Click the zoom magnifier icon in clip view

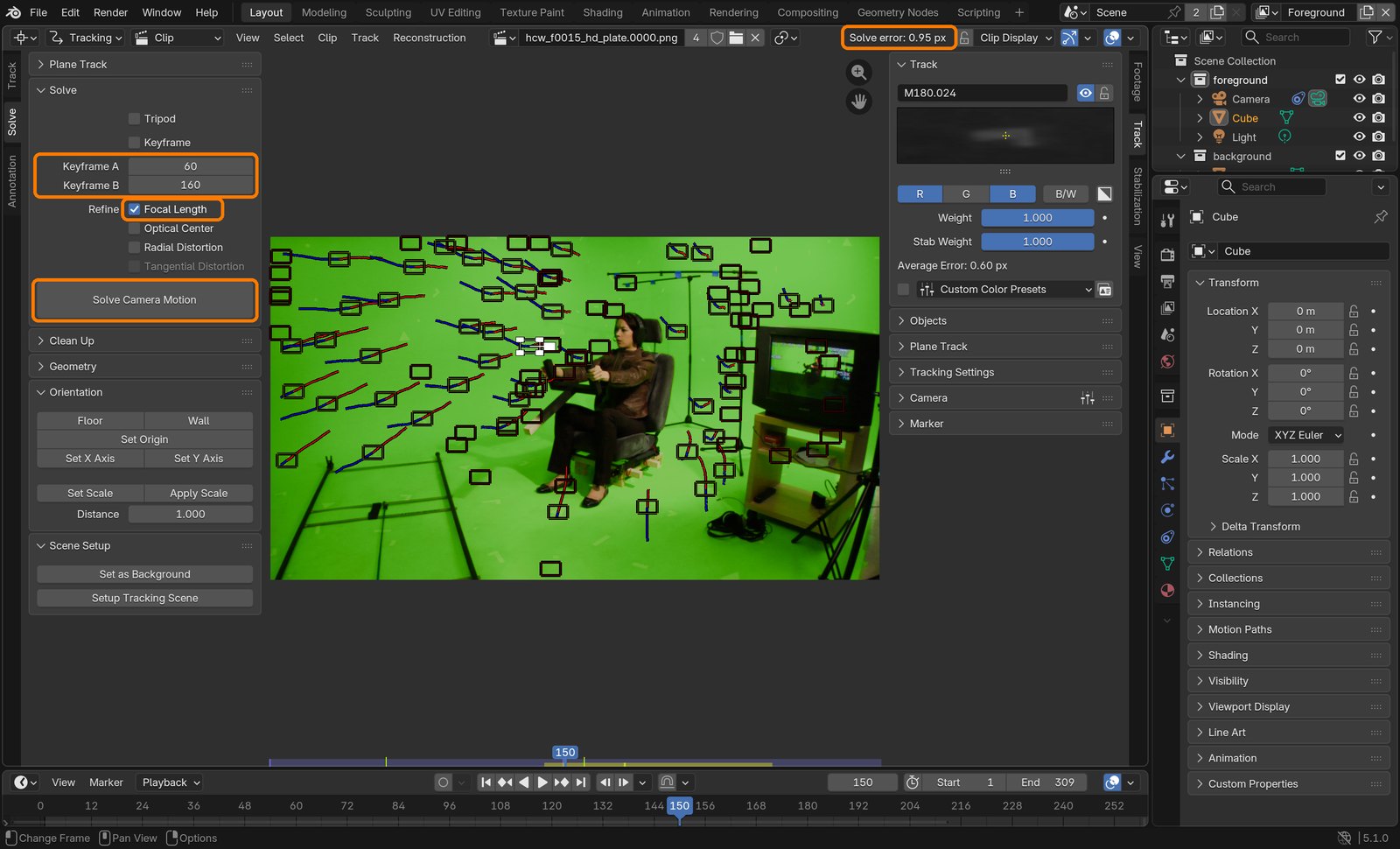(x=859, y=73)
